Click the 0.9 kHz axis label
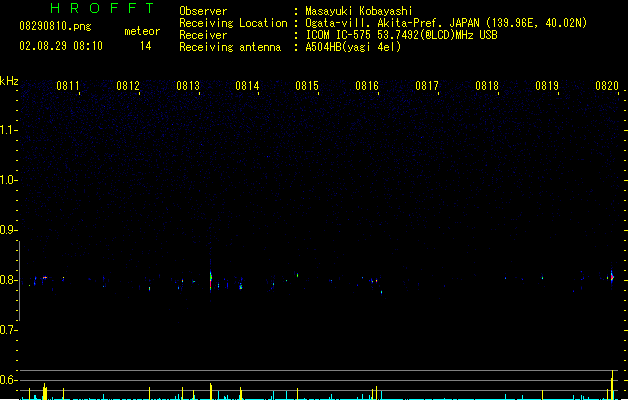The image size is (629, 400). (x=8, y=230)
